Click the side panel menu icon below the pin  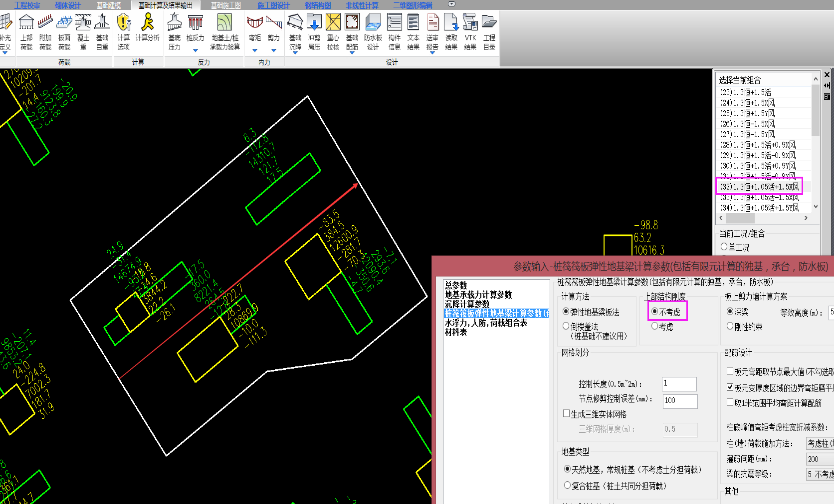[827, 97]
